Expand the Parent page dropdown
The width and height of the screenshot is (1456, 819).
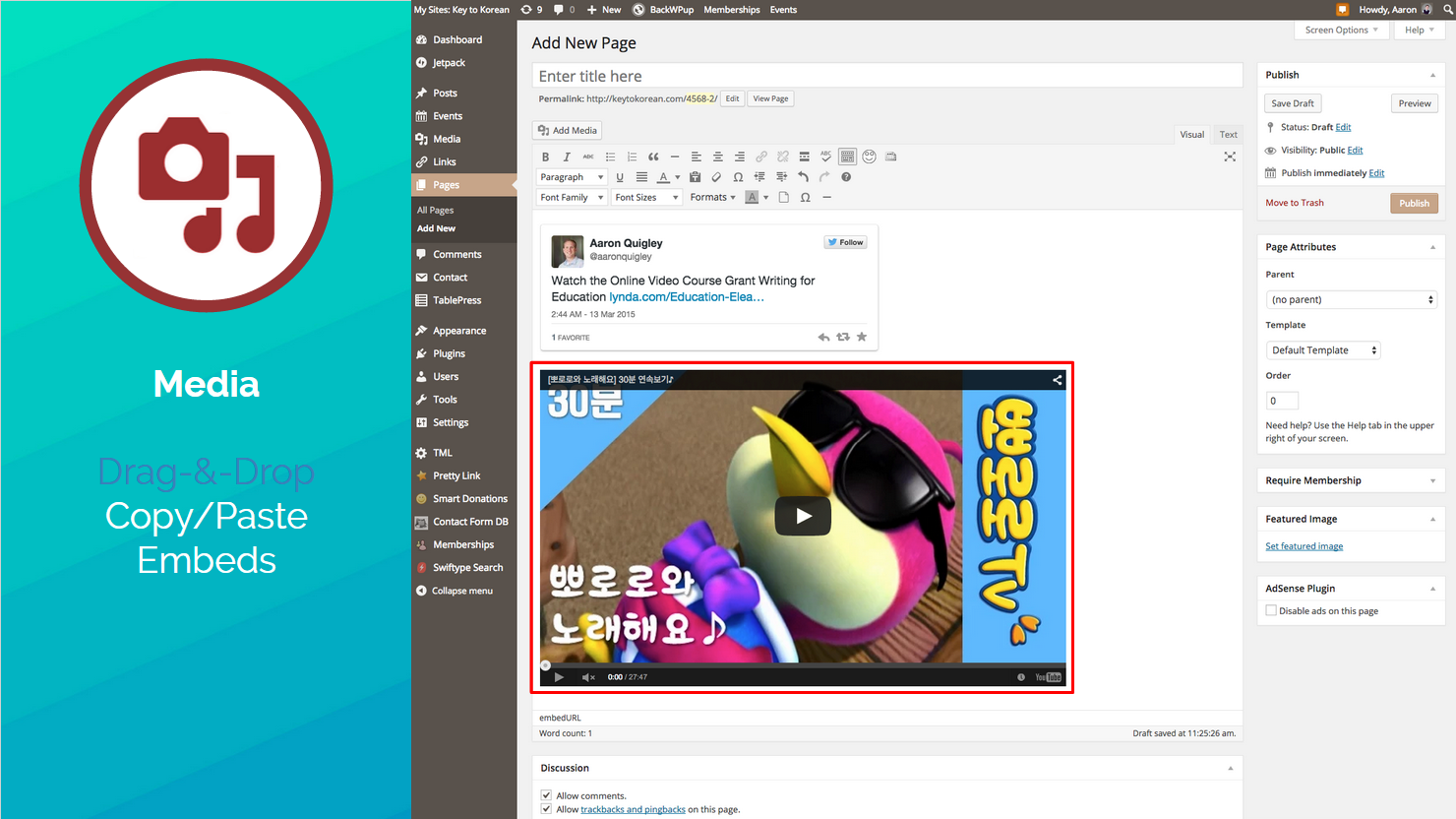click(1351, 299)
